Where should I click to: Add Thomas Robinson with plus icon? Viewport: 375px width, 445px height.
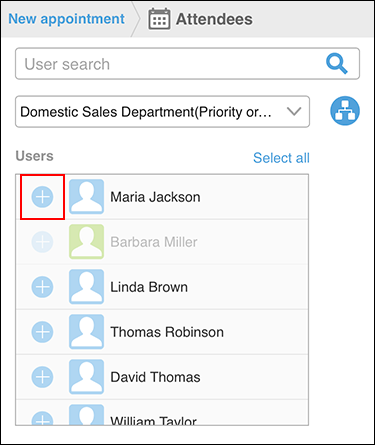(x=42, y=332)
